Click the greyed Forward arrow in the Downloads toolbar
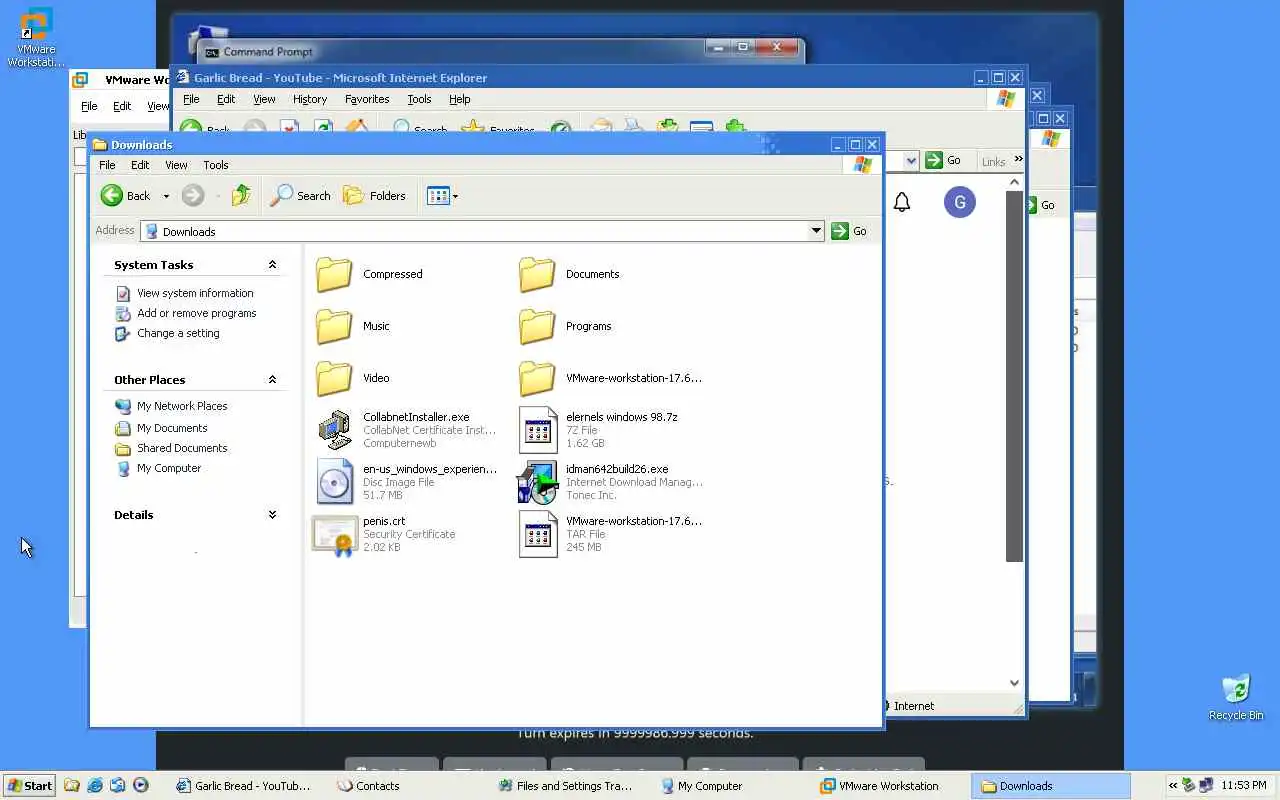1280x800 pixels. [x=193, y=196]
